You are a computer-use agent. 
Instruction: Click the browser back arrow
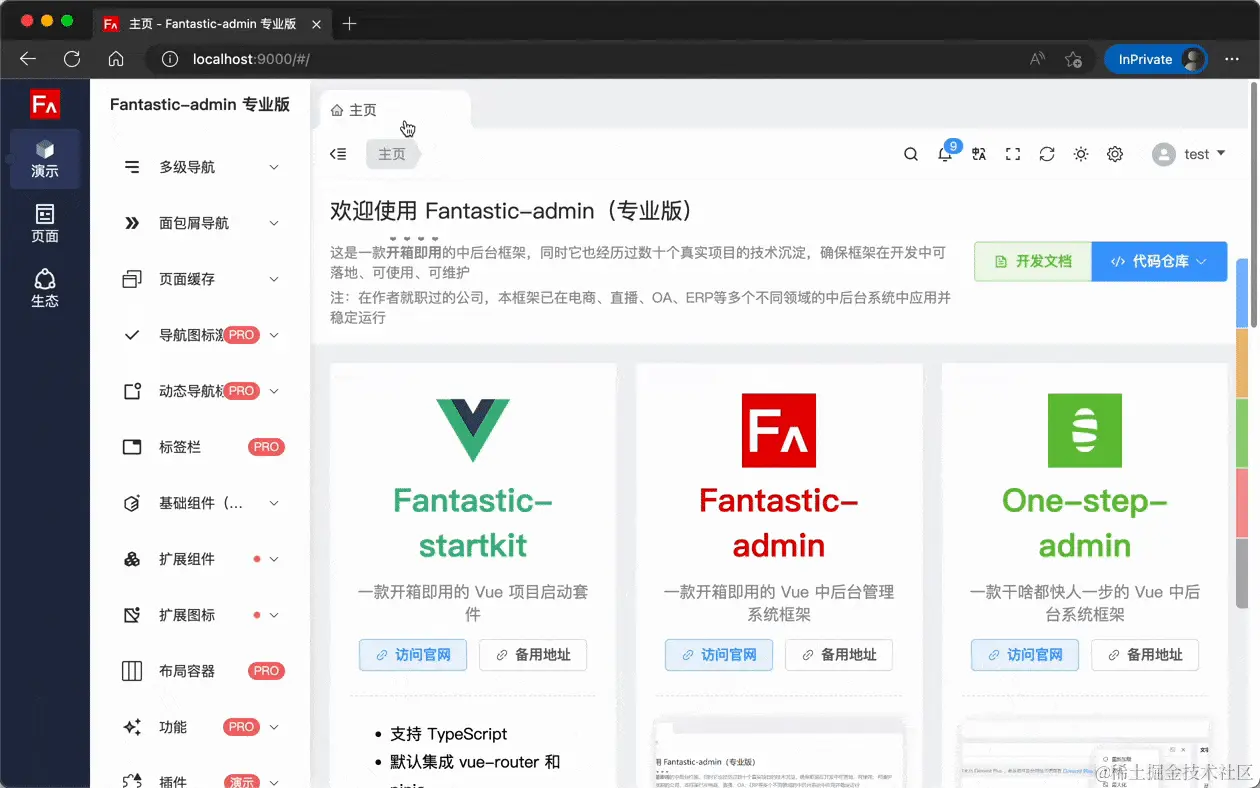[28, 59]
